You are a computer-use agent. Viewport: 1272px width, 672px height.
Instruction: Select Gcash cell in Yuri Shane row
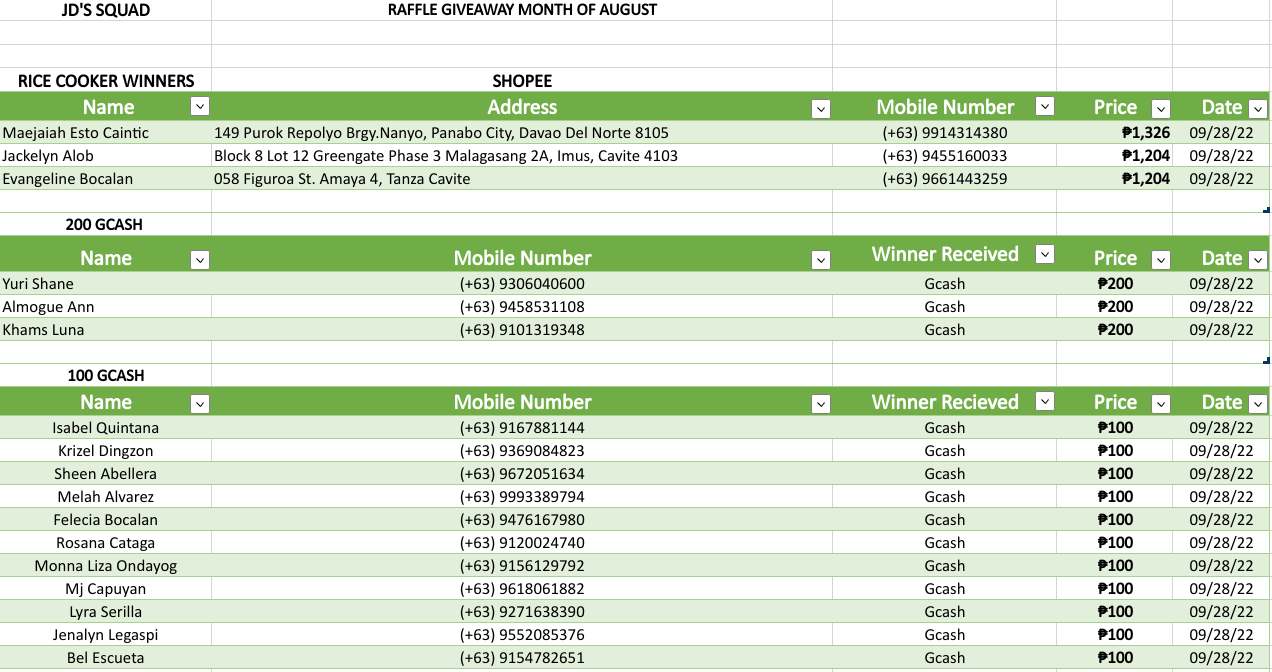coord(945,284)
